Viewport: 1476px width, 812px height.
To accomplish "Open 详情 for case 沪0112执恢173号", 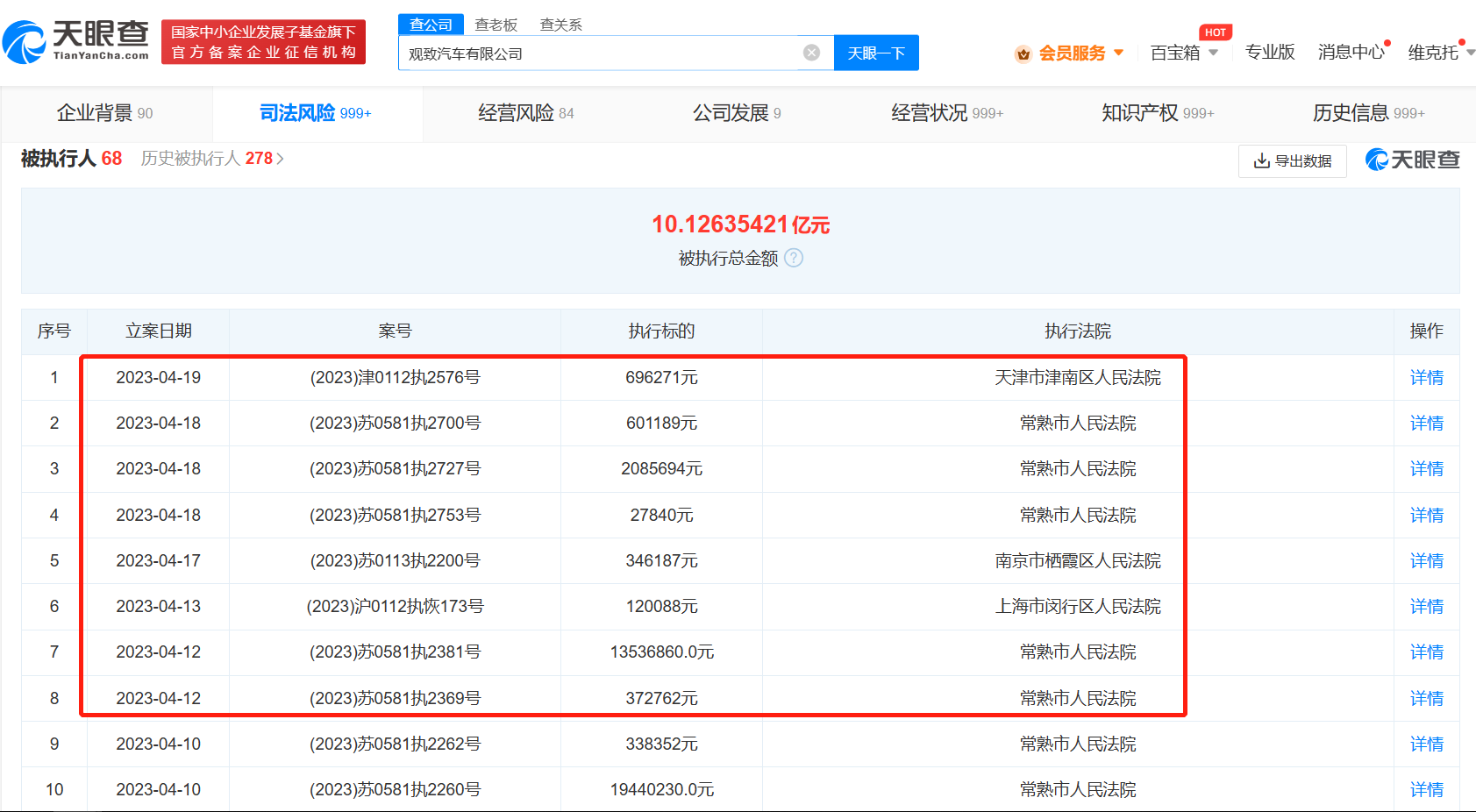I will 1426,607.
